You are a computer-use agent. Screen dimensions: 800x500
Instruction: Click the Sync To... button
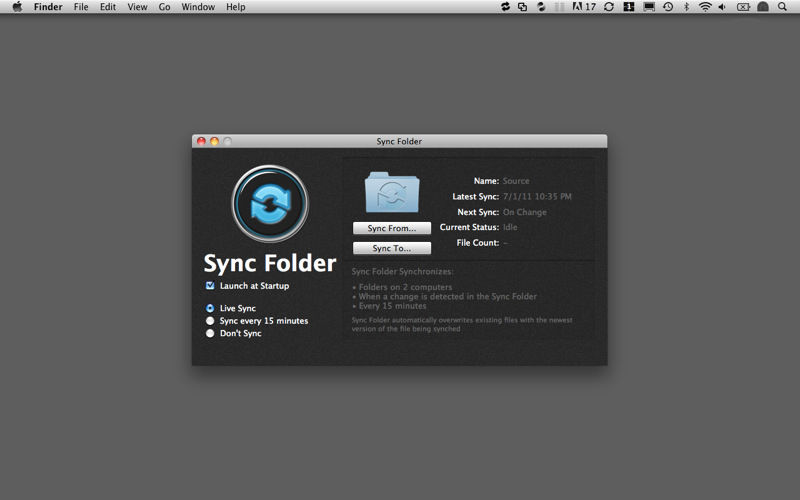click(x=392, y=248)
